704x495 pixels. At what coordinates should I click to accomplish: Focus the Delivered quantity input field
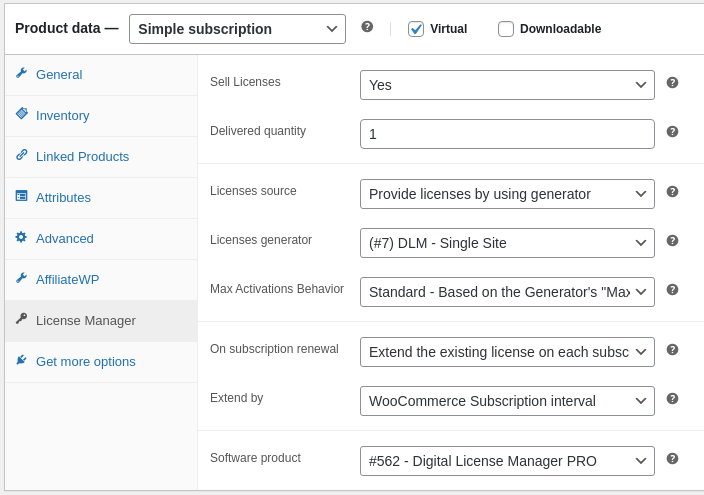click(507, 134)
